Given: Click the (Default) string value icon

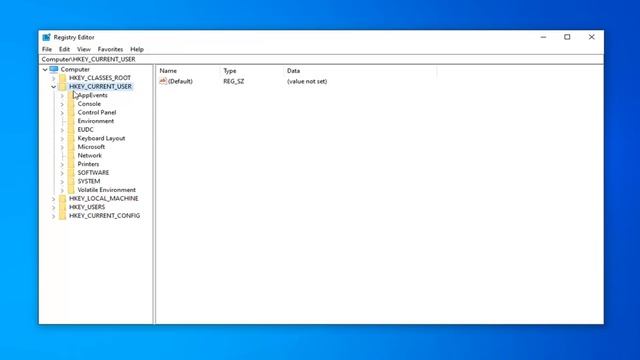Looking at the screenshot, I should click(163, 81).
